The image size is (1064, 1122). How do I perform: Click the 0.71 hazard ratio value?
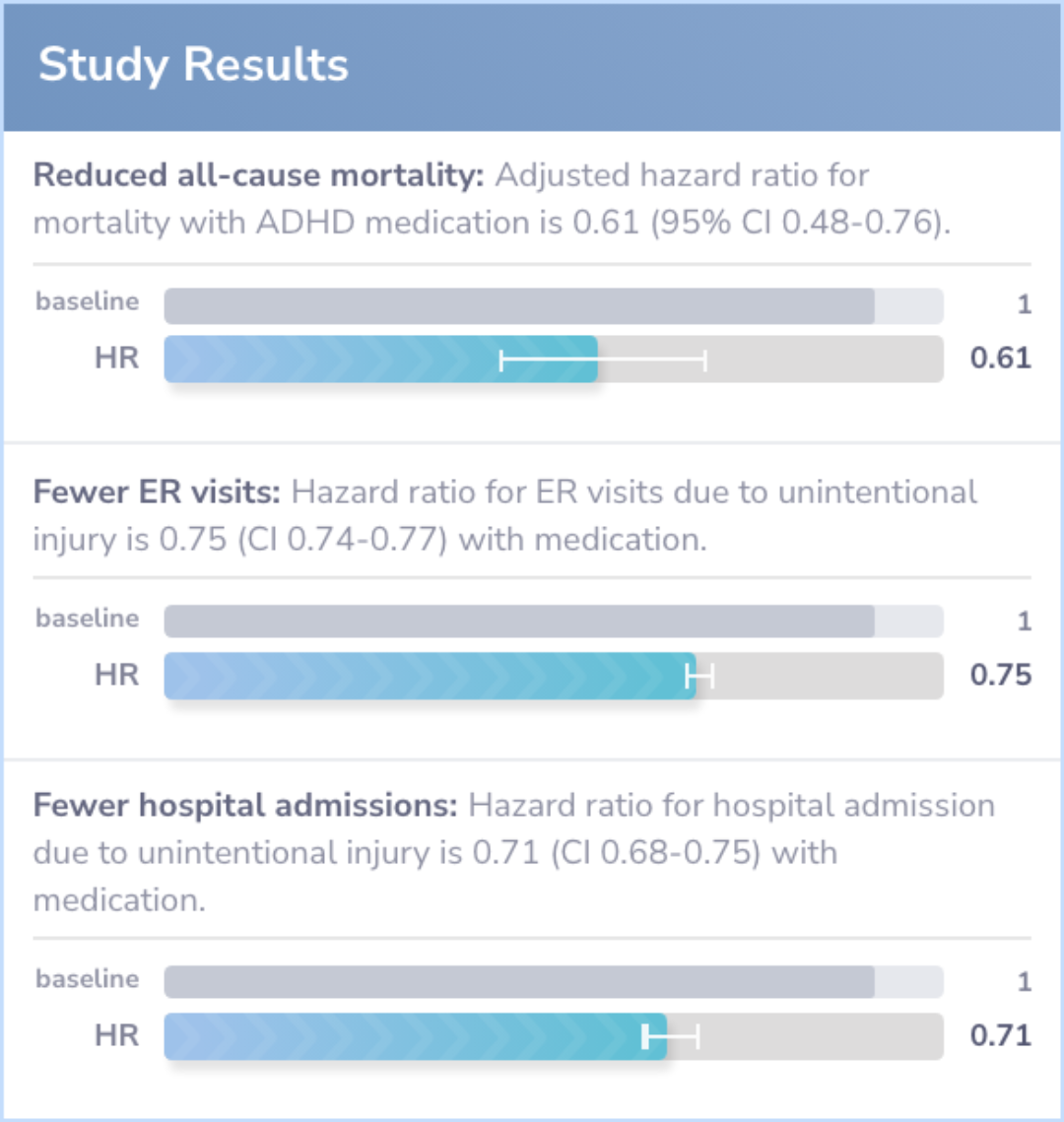[1000, 1035]
